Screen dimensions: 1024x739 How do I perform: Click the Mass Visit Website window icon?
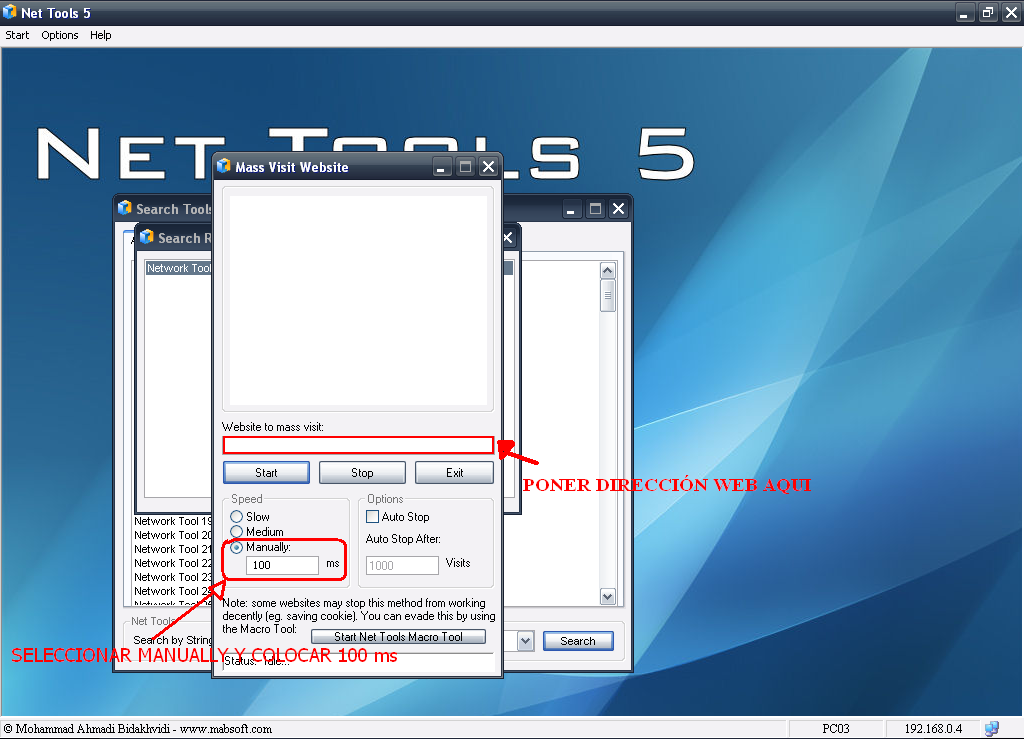pyautogui.click(x=224, y=166)
